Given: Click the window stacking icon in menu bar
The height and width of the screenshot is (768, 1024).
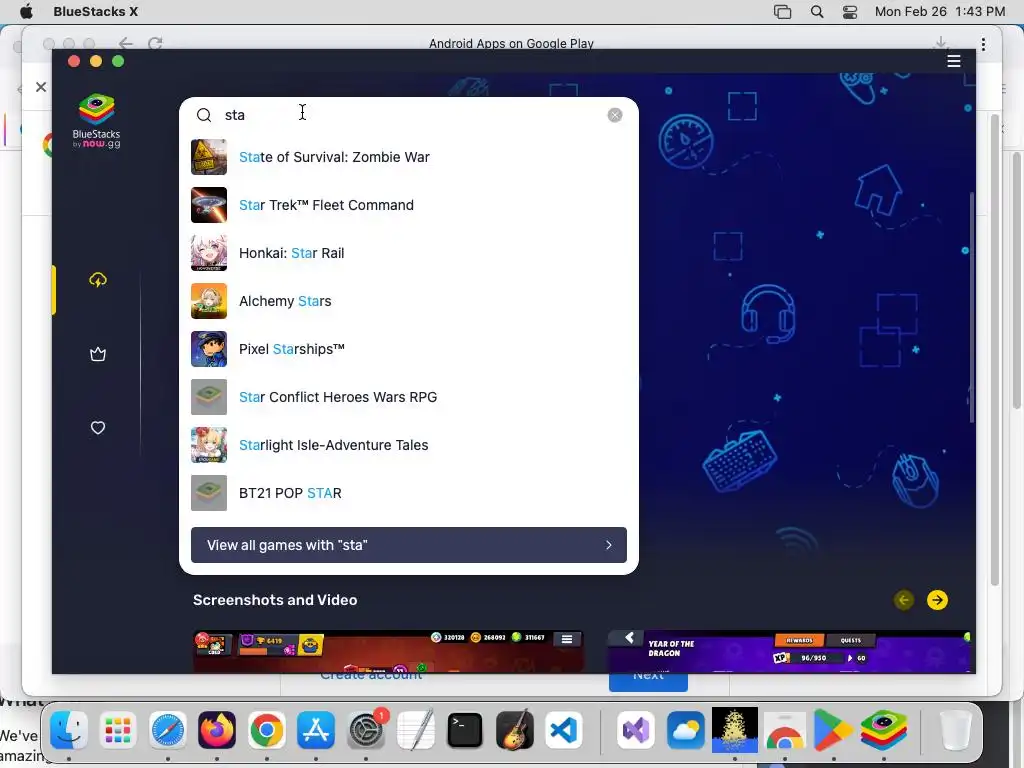Looking at the screenshot, I should [x=782, y=12].
